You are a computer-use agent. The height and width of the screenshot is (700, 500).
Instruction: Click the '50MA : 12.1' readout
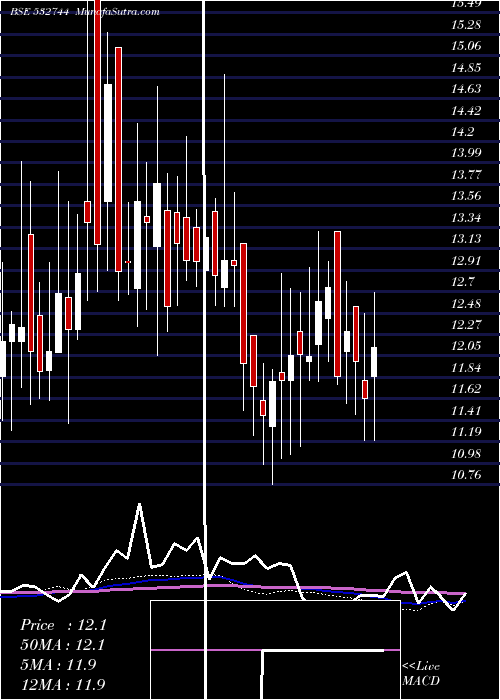63,645
